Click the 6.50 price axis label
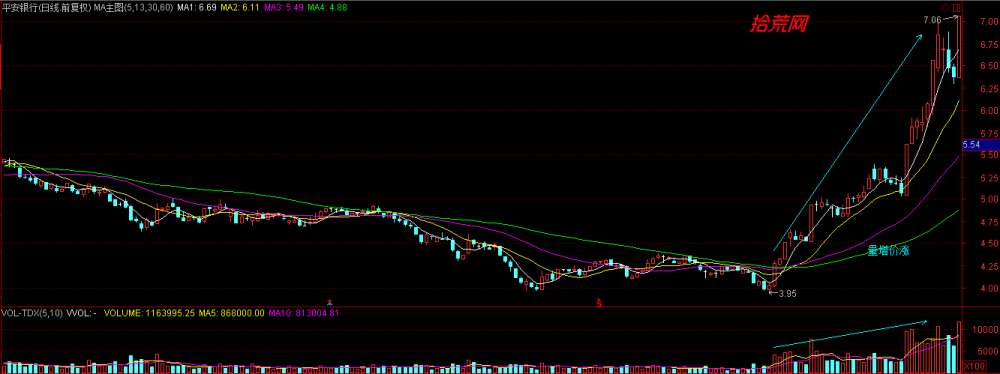 (989, 66)
